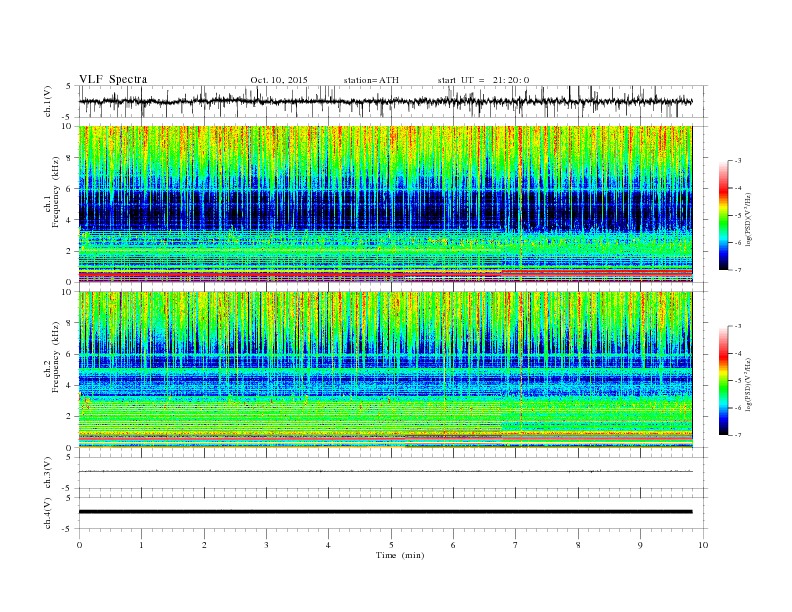Click the time axis tick label "3"
Screen dimensions: 792x612
[266, 545]
